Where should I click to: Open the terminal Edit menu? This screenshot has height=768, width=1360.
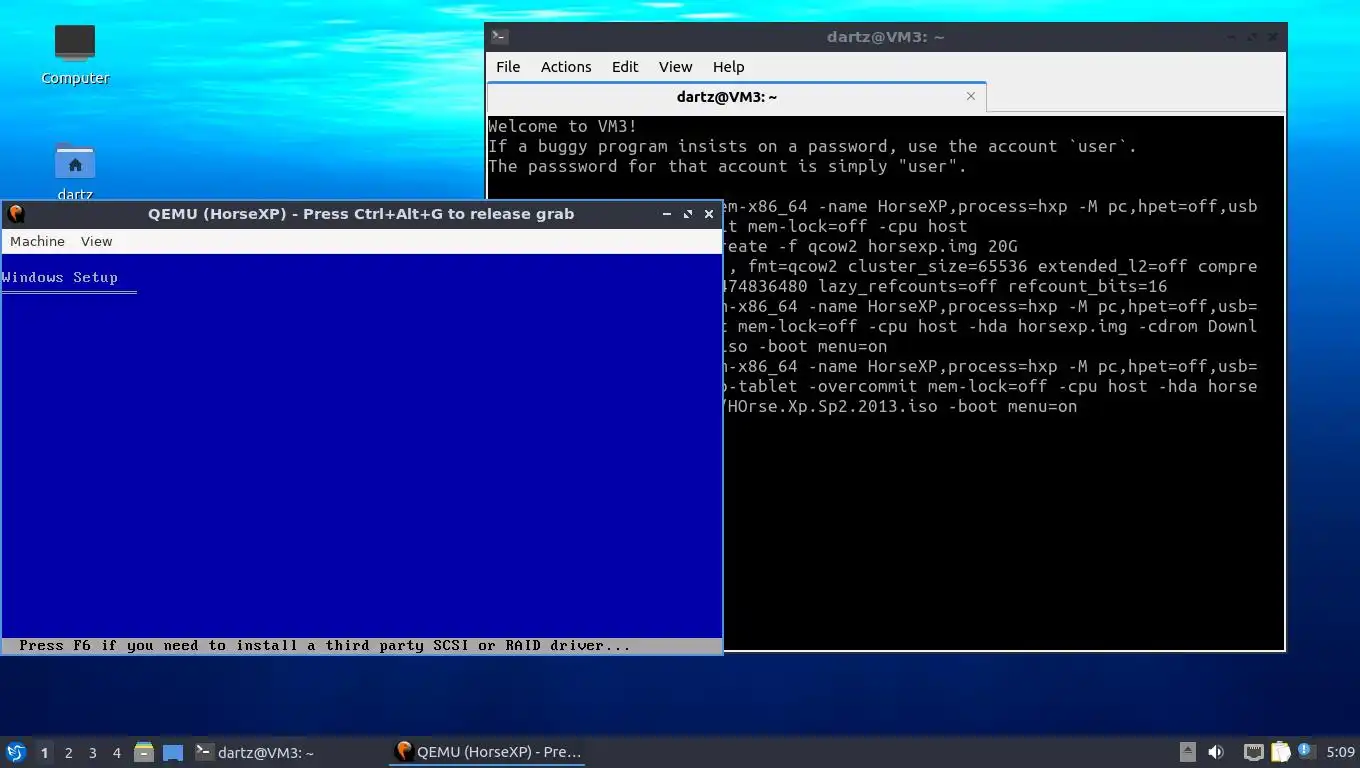click(625, 67)
